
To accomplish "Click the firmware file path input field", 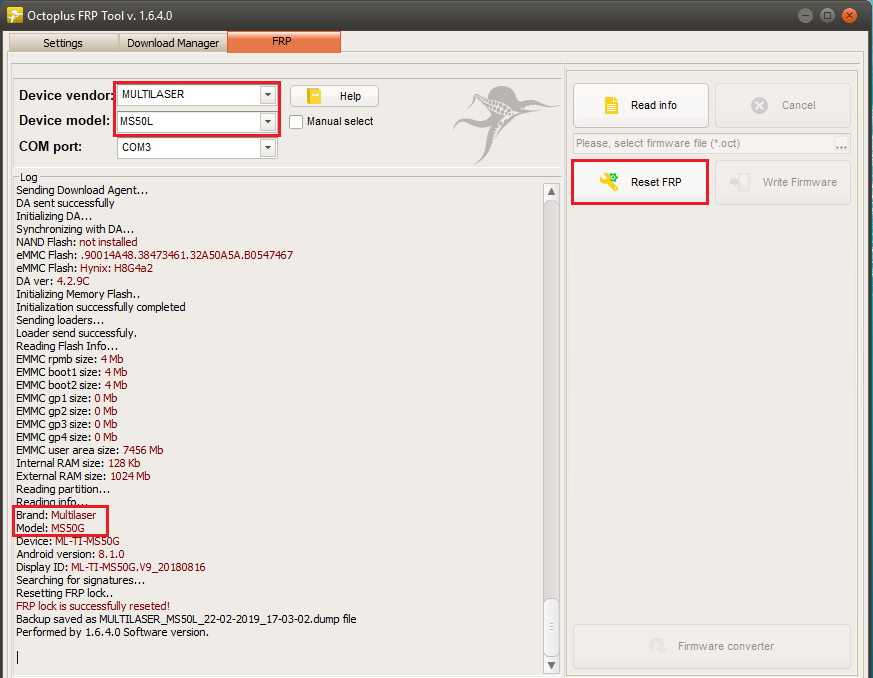I will [704, 144].
